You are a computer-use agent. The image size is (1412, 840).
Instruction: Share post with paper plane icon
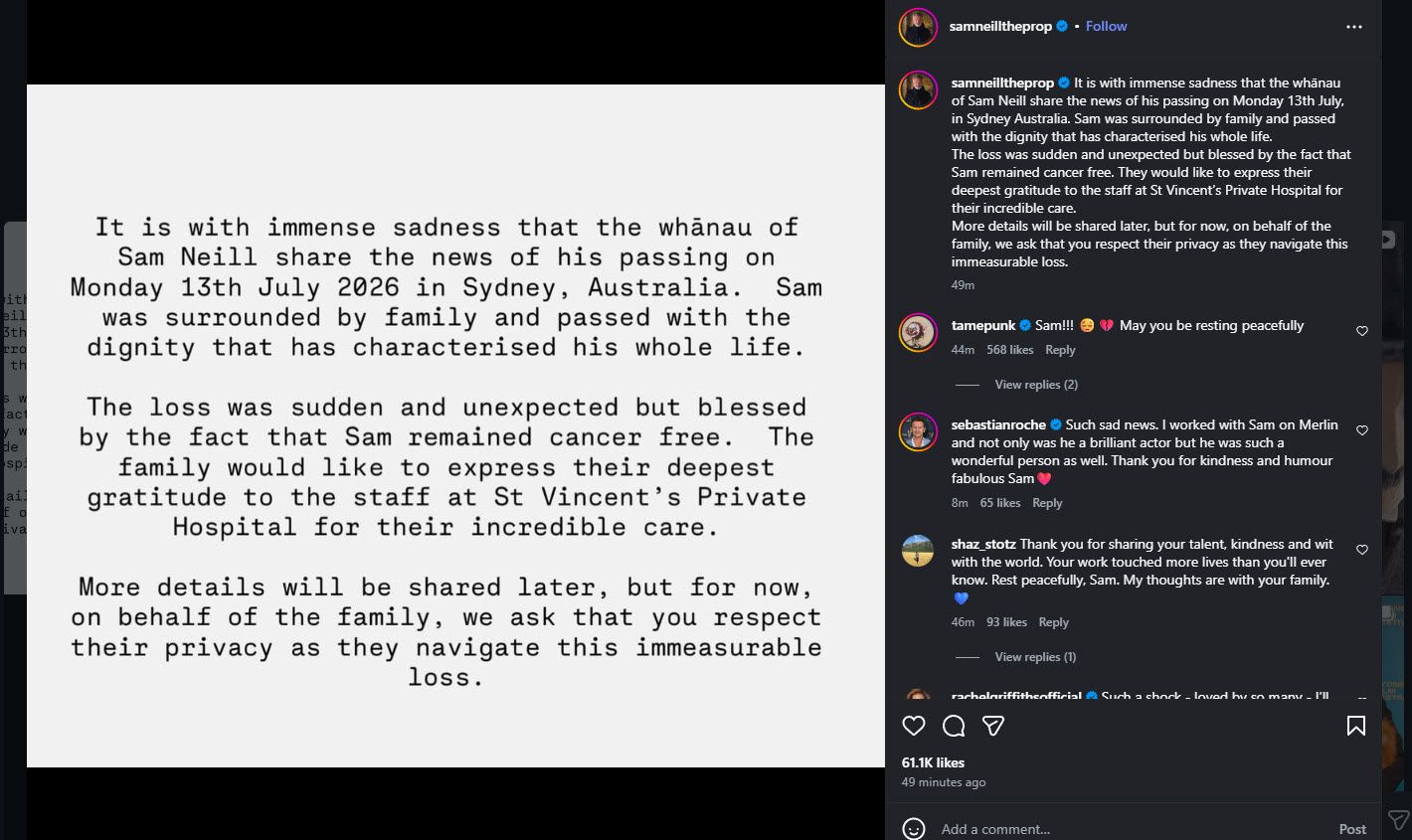coord(992,726)
